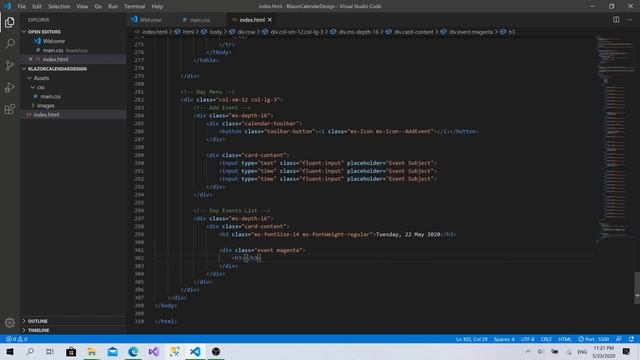Click the Port : 5500 Live Server status

593,339
